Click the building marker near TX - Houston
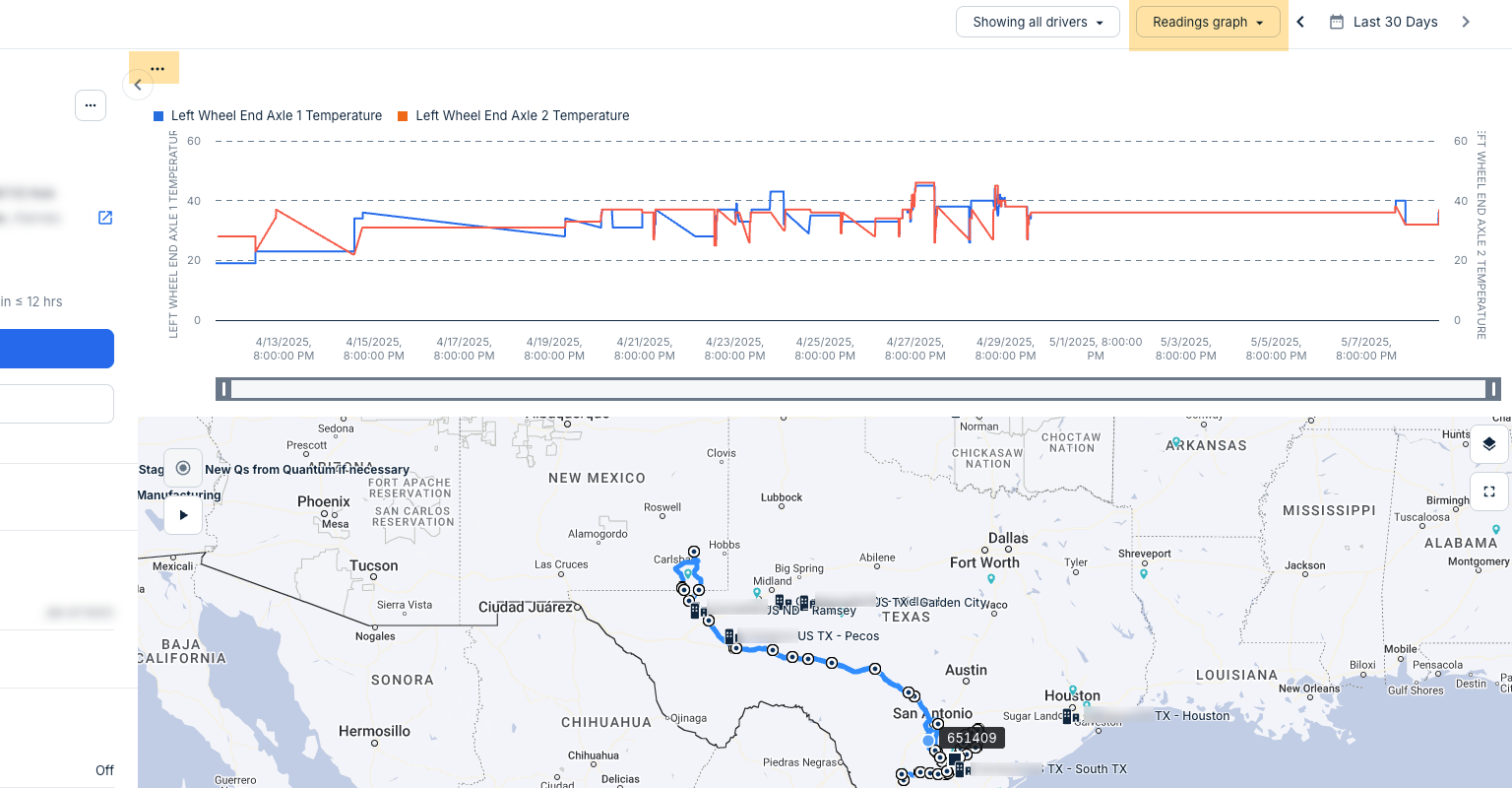The image size is (1512, 788). (1068, 716)
